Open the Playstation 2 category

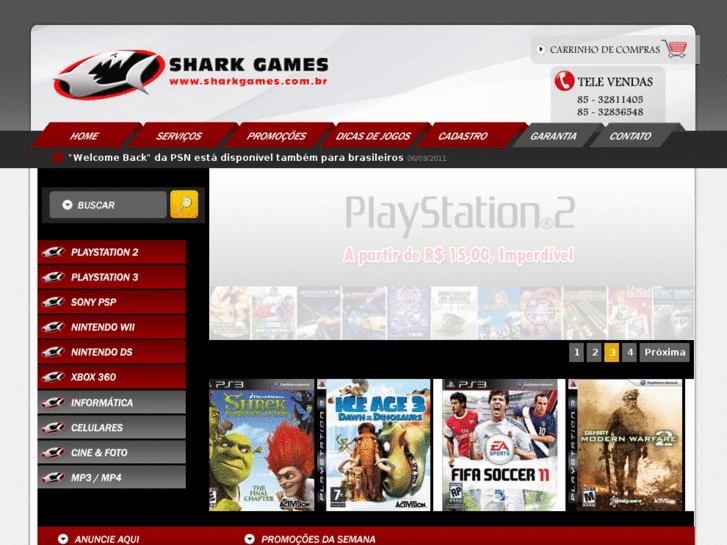[x=112, y=252]
